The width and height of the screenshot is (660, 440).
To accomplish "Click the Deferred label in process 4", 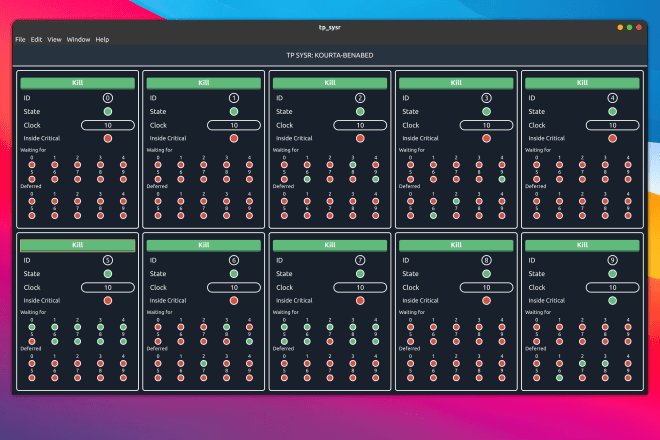I will pos(536,186).
